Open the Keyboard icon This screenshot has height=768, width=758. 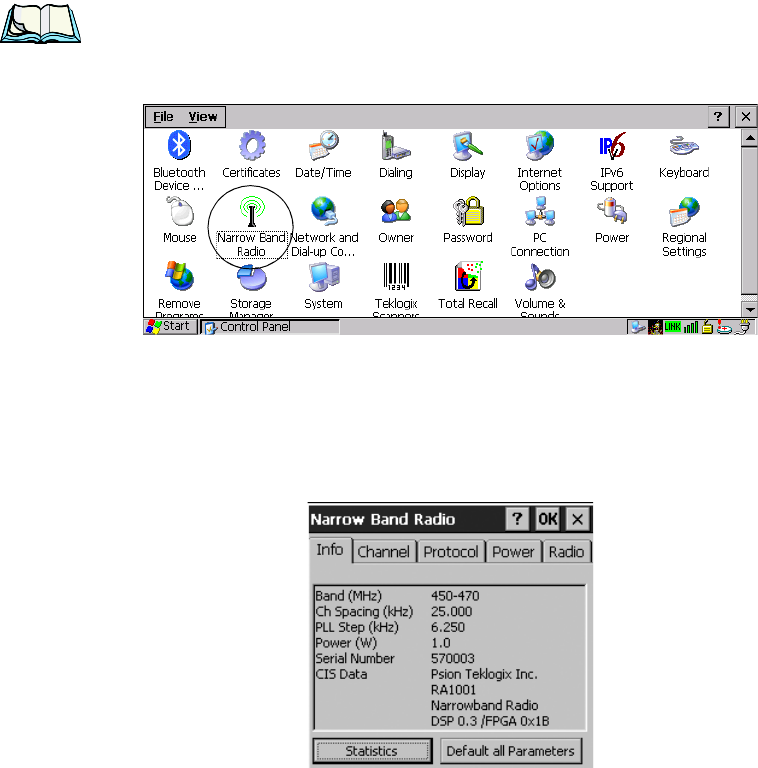[684, 145]
